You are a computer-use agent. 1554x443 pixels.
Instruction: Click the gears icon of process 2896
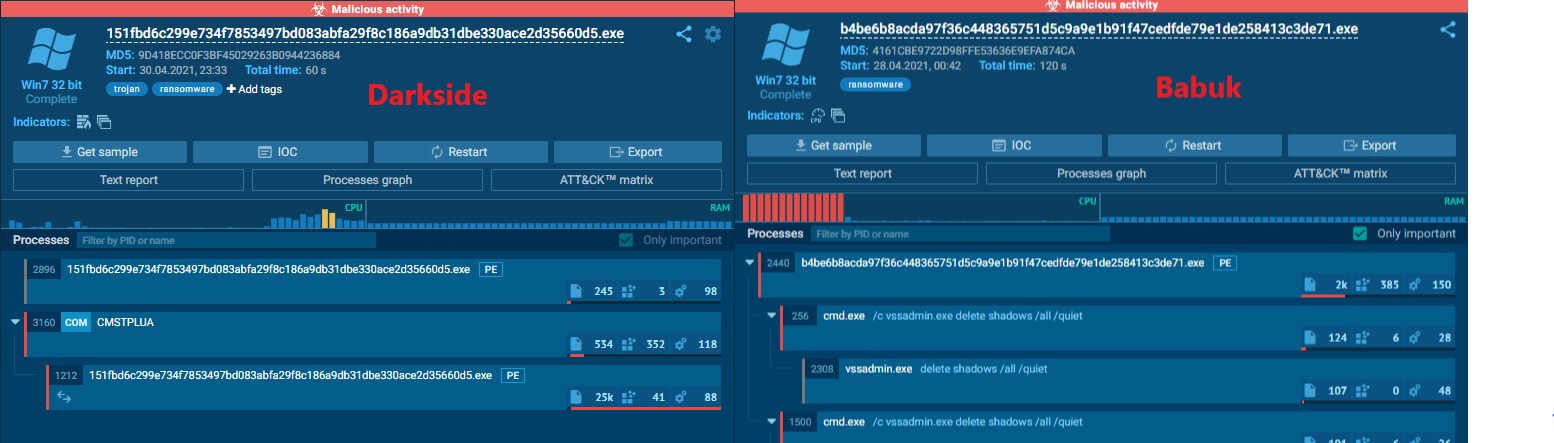click(x=681, y=291)
